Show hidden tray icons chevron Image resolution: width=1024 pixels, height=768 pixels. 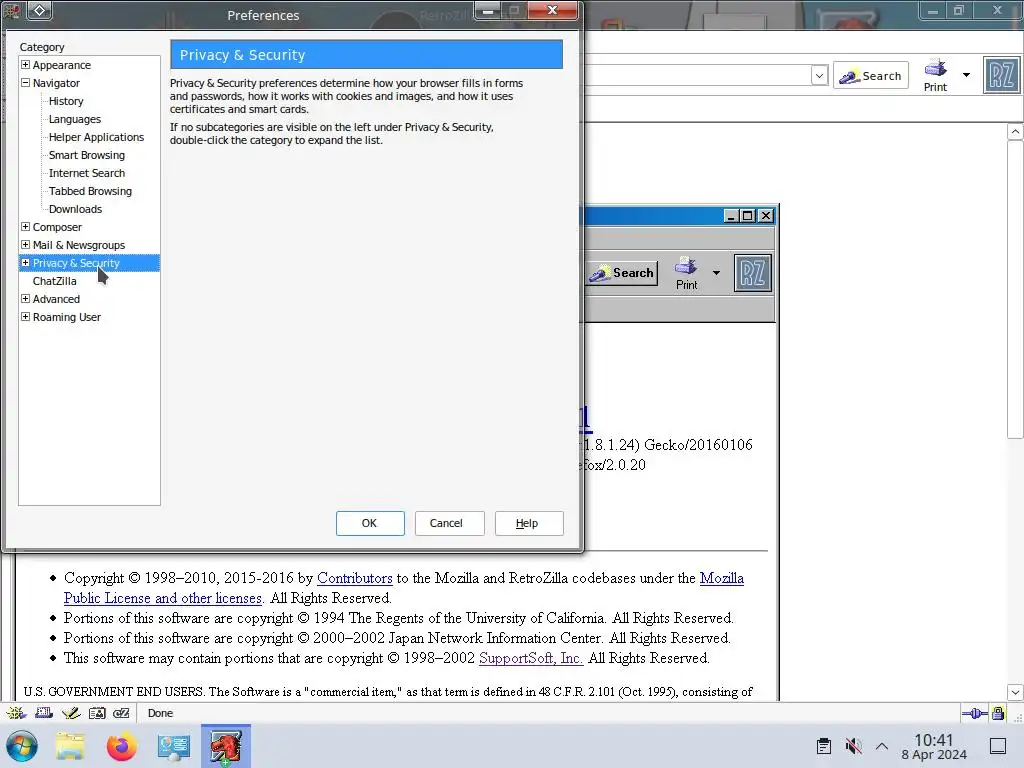click(x=882, y=746)
